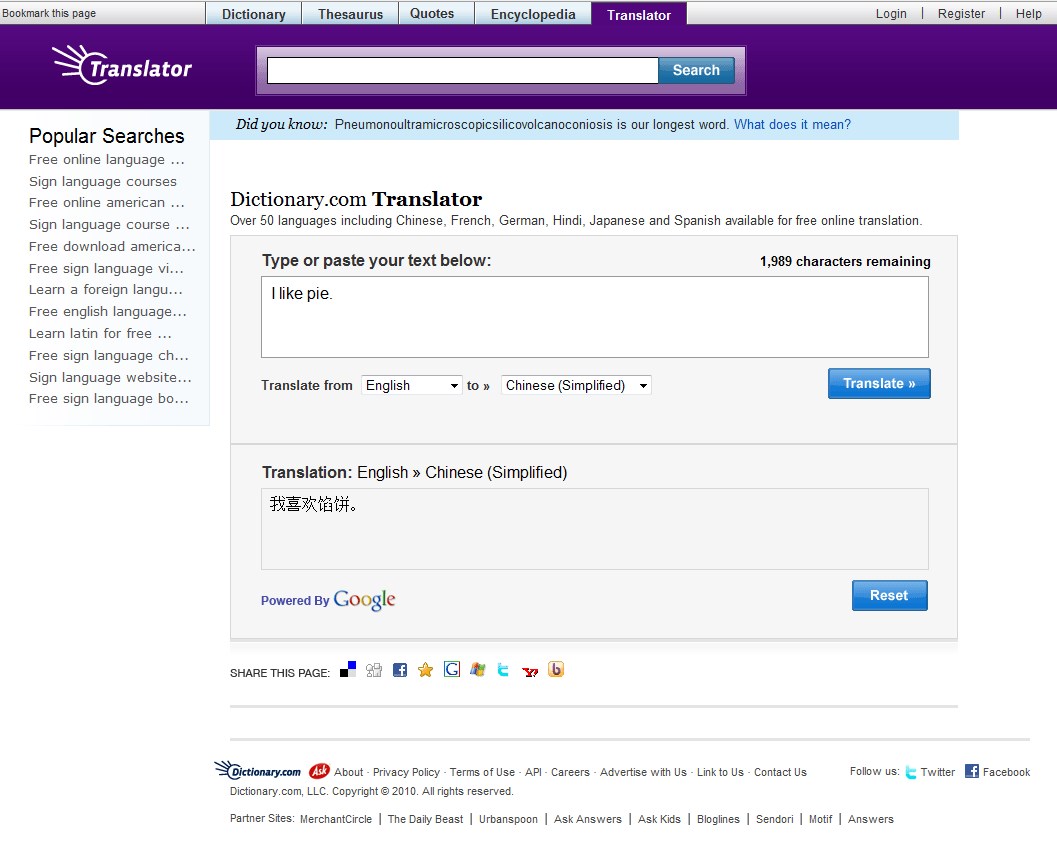Open the Ask Kids partner link
1057x858 pixels.
659,819
